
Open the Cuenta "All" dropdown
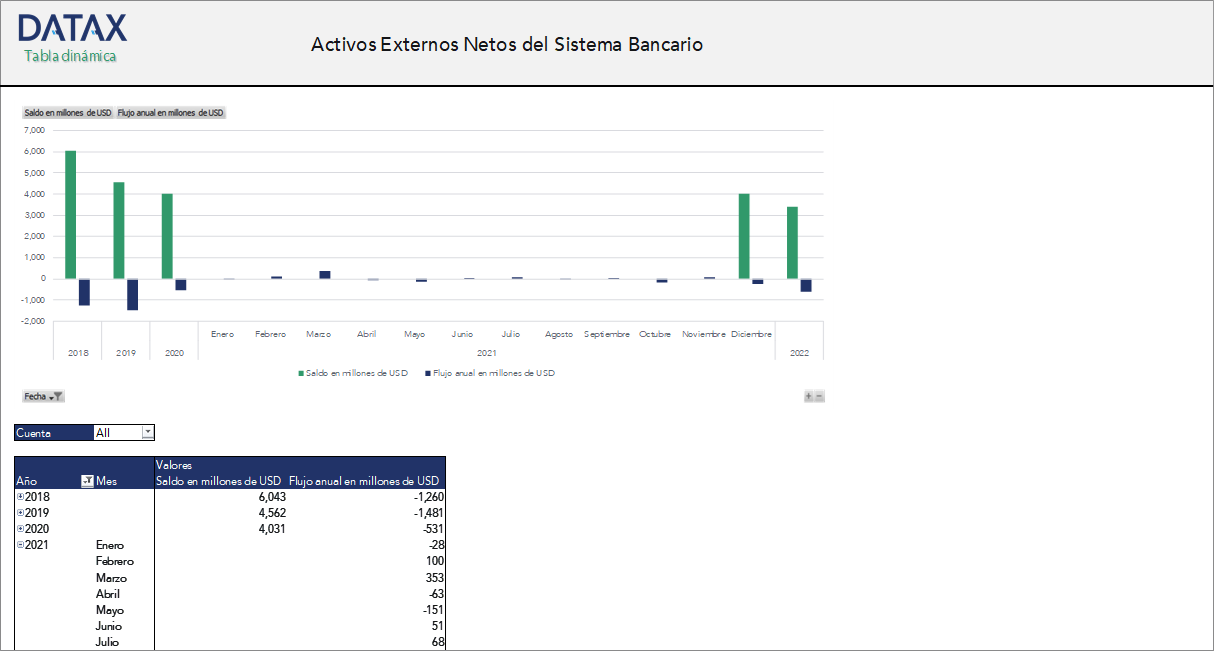pos(148,432)
